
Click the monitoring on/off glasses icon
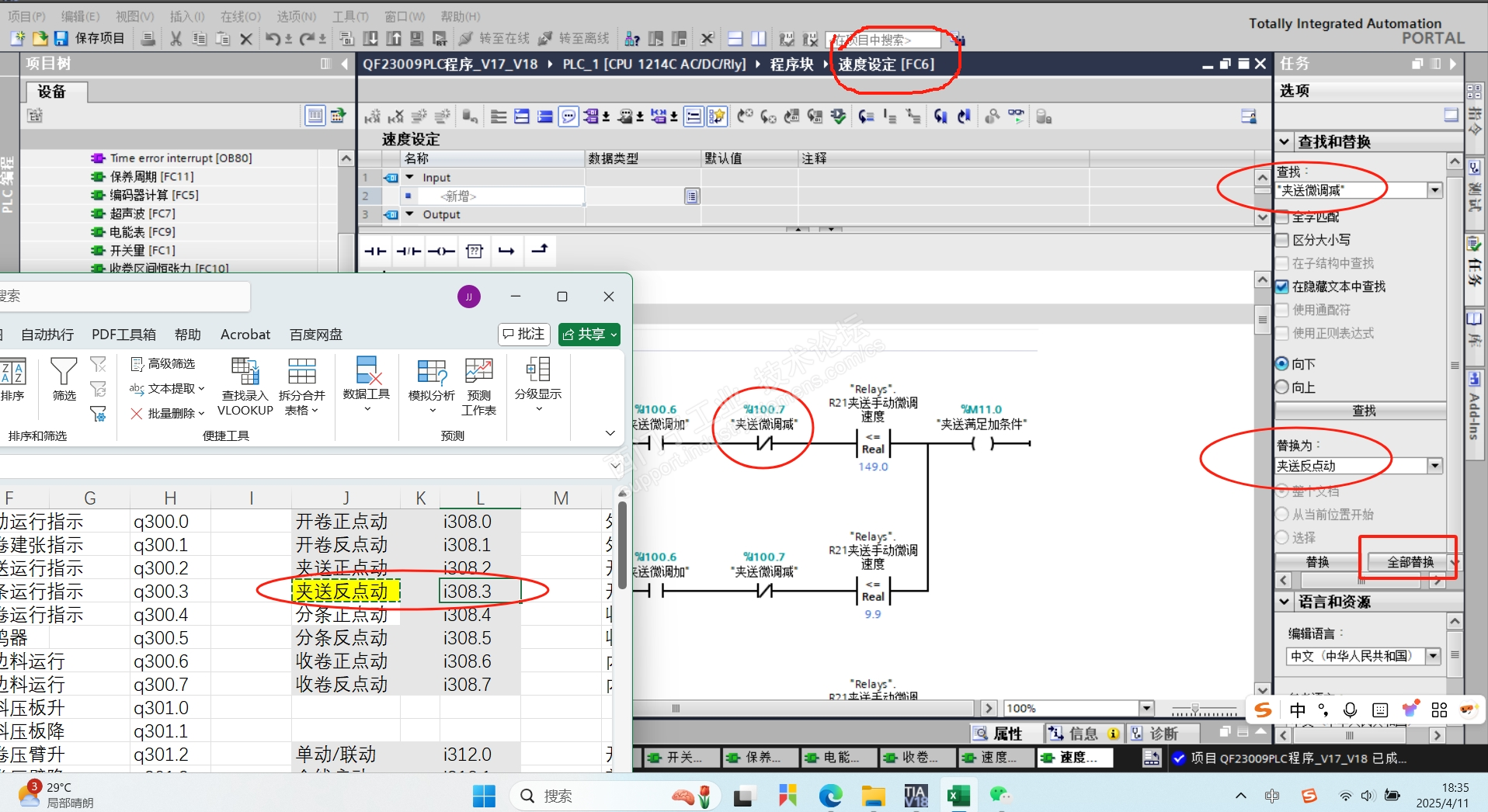coord(1016,116)
